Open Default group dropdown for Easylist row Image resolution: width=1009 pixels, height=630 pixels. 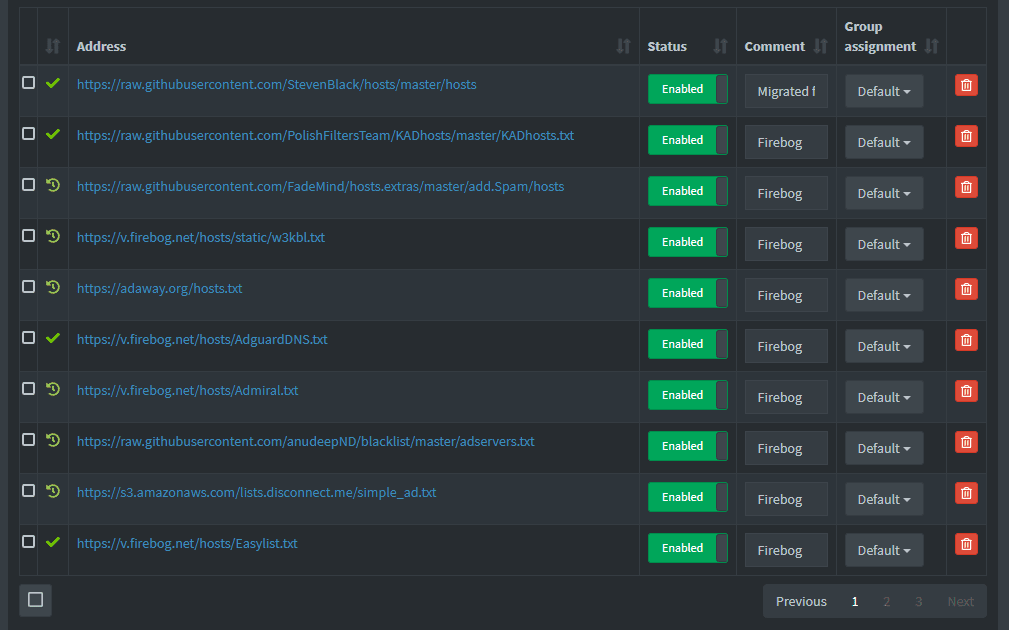pyautogui.click(x=884, y=550)
